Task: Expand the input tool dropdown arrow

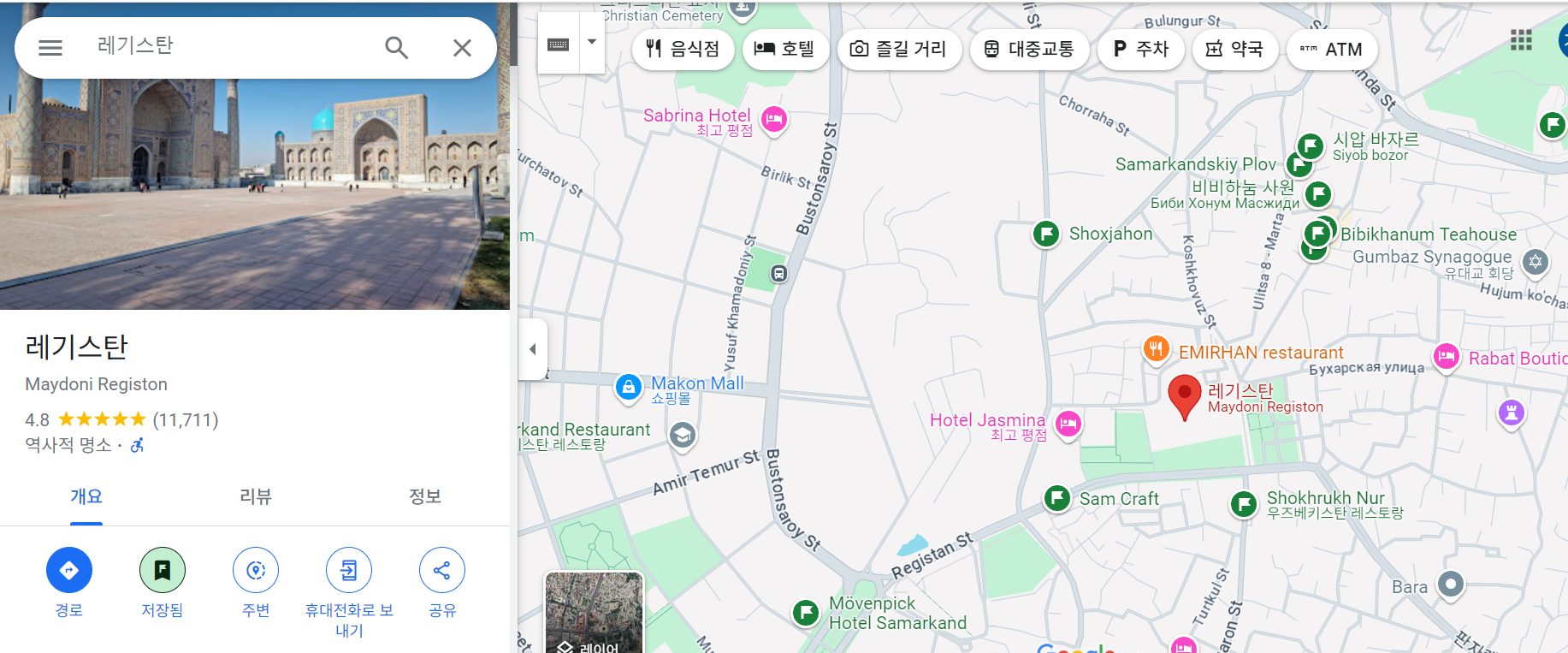Action: point(592,42)
